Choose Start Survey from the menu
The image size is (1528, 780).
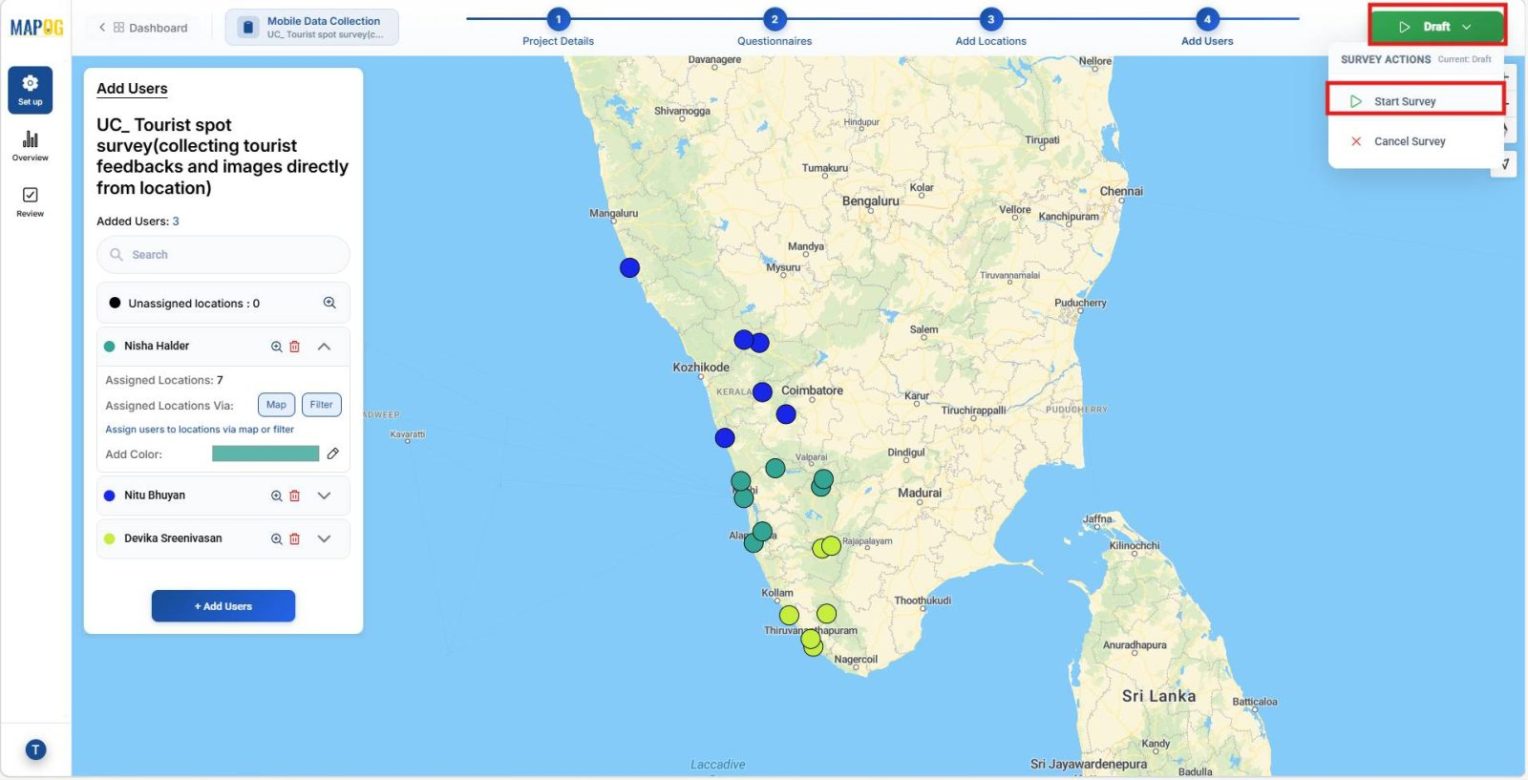(1404, 102)
